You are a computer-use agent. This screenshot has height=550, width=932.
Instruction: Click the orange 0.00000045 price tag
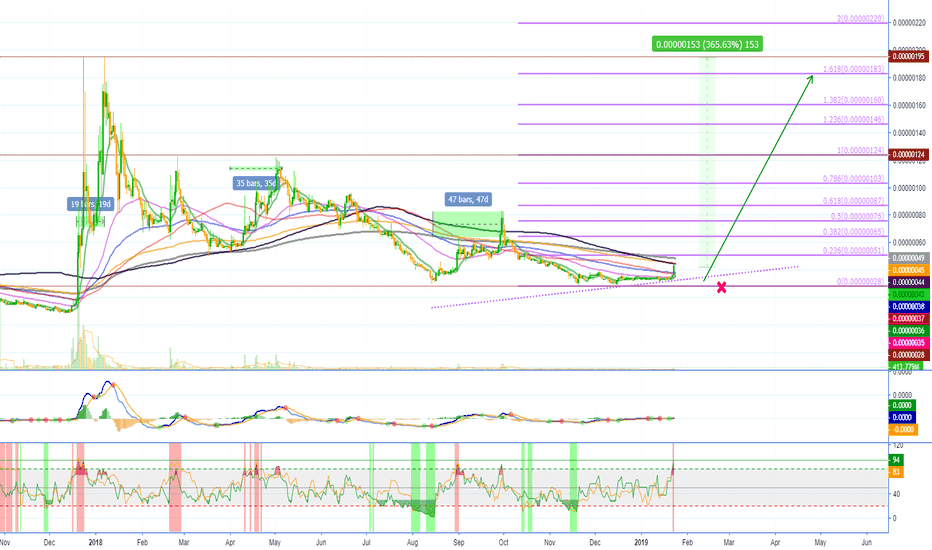[908, 270]
